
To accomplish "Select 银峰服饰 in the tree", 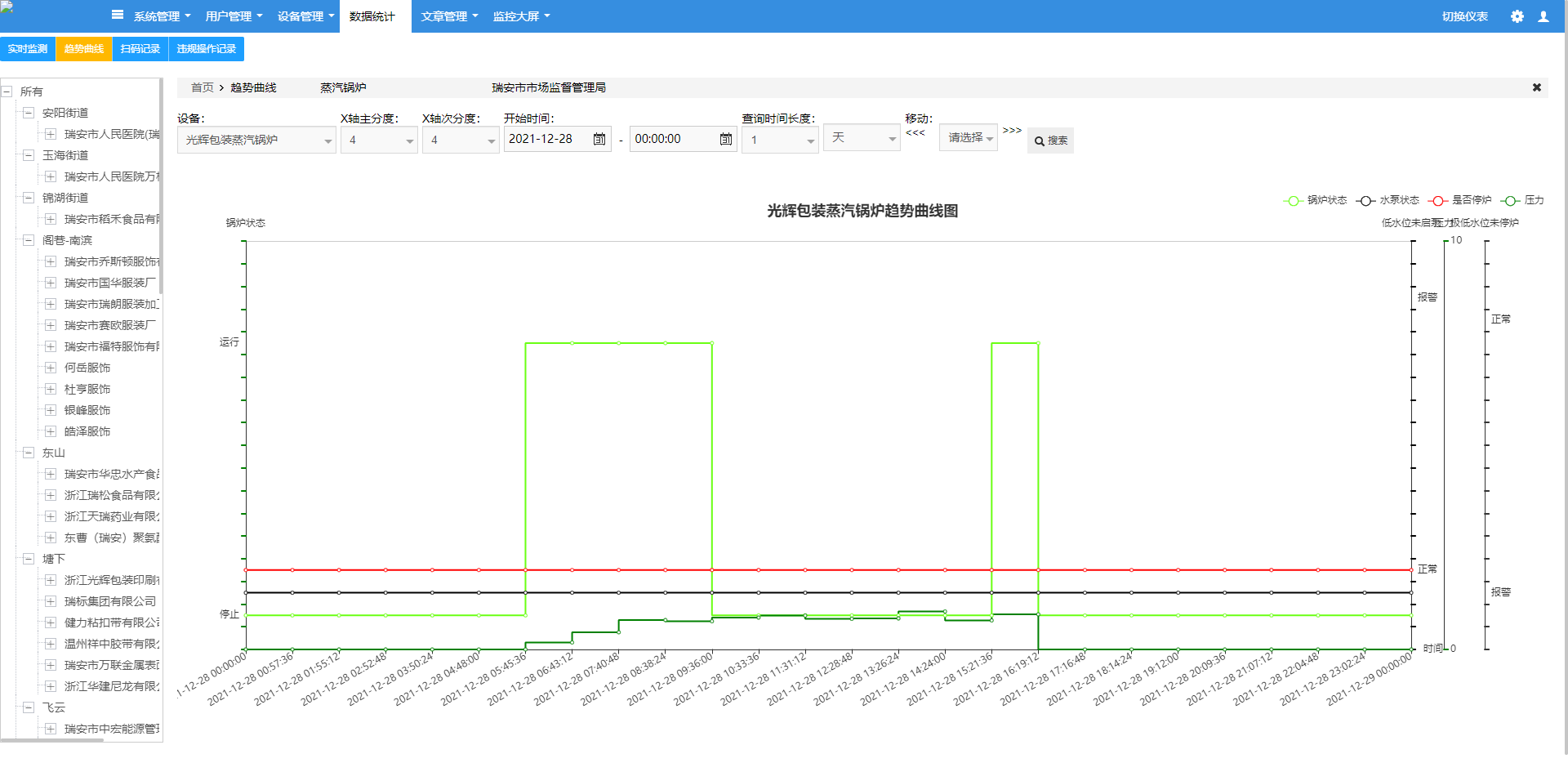I will (87, 410).
